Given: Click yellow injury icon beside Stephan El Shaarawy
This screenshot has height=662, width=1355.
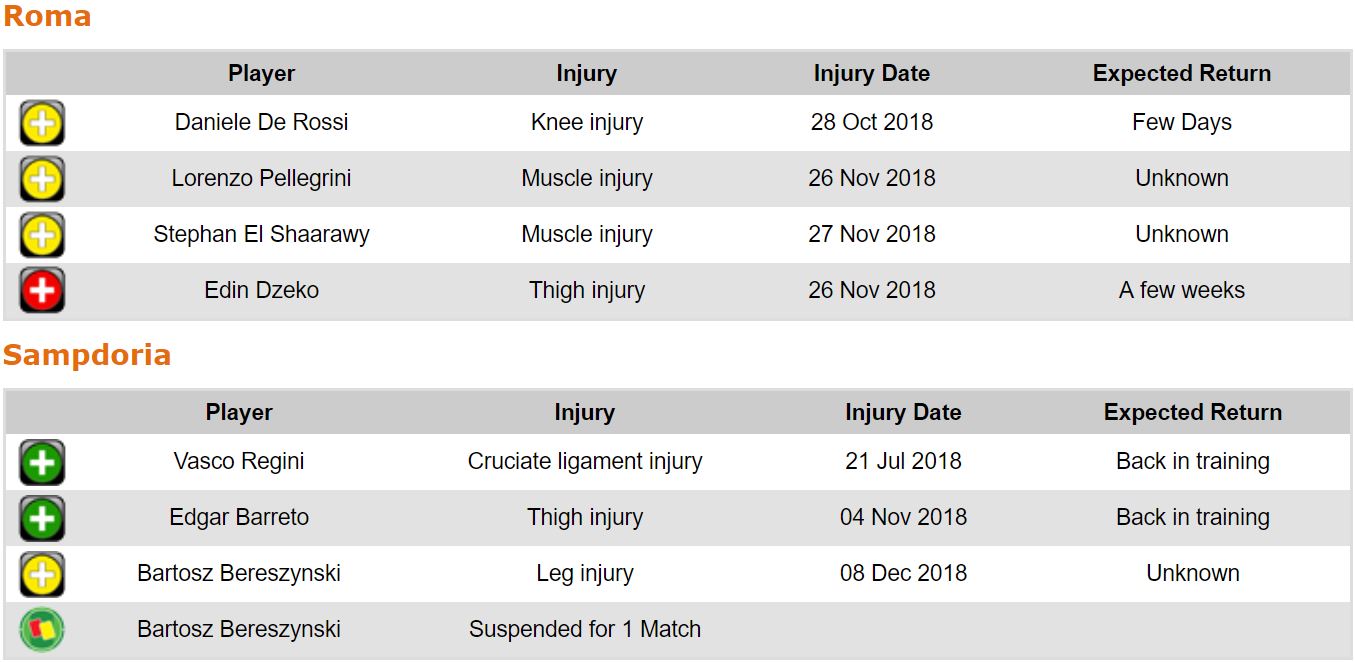Looking at the screenshot, I should [x=42, y=236].
